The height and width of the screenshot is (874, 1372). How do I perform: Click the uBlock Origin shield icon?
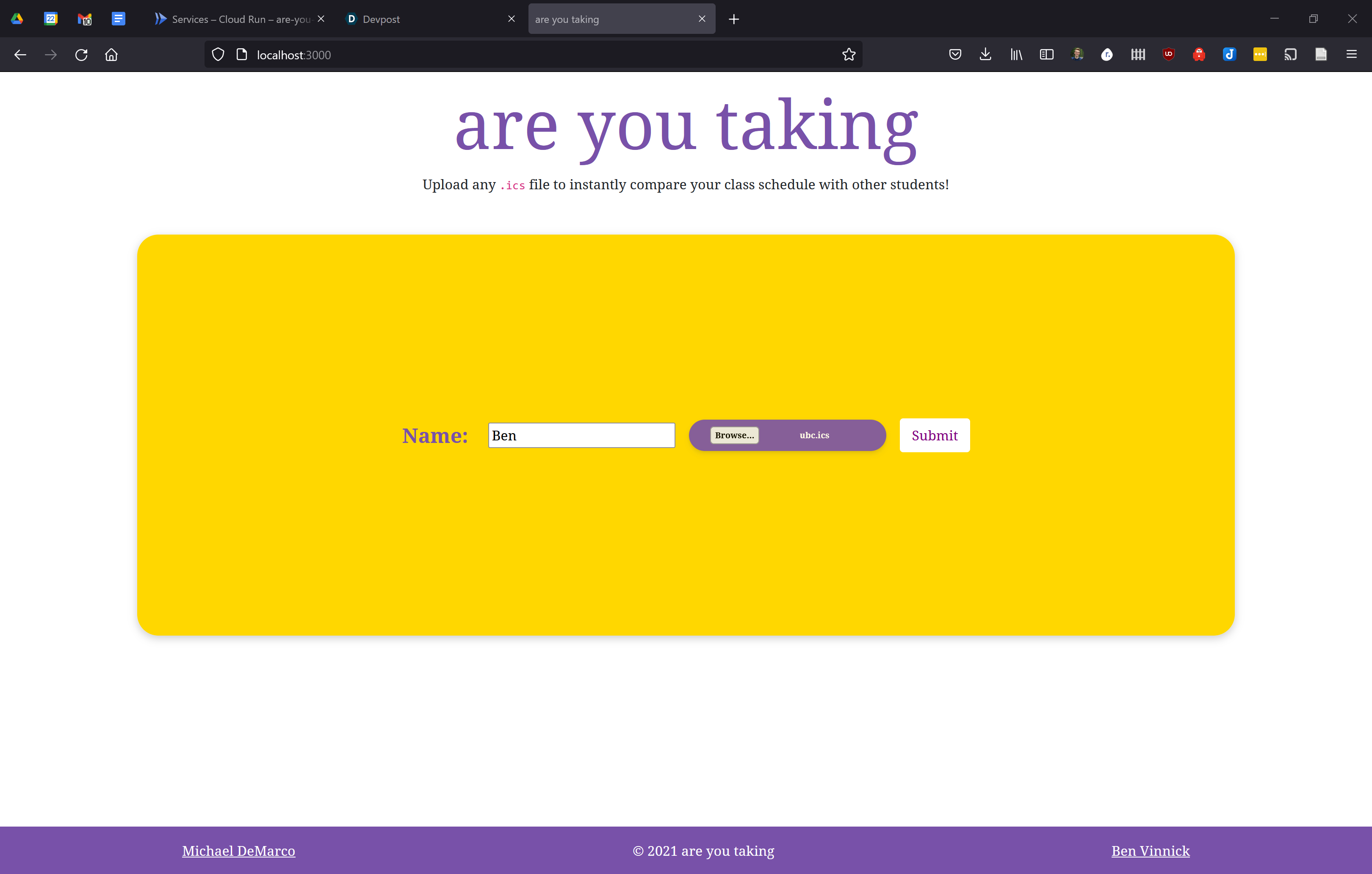pos(1168,55)
